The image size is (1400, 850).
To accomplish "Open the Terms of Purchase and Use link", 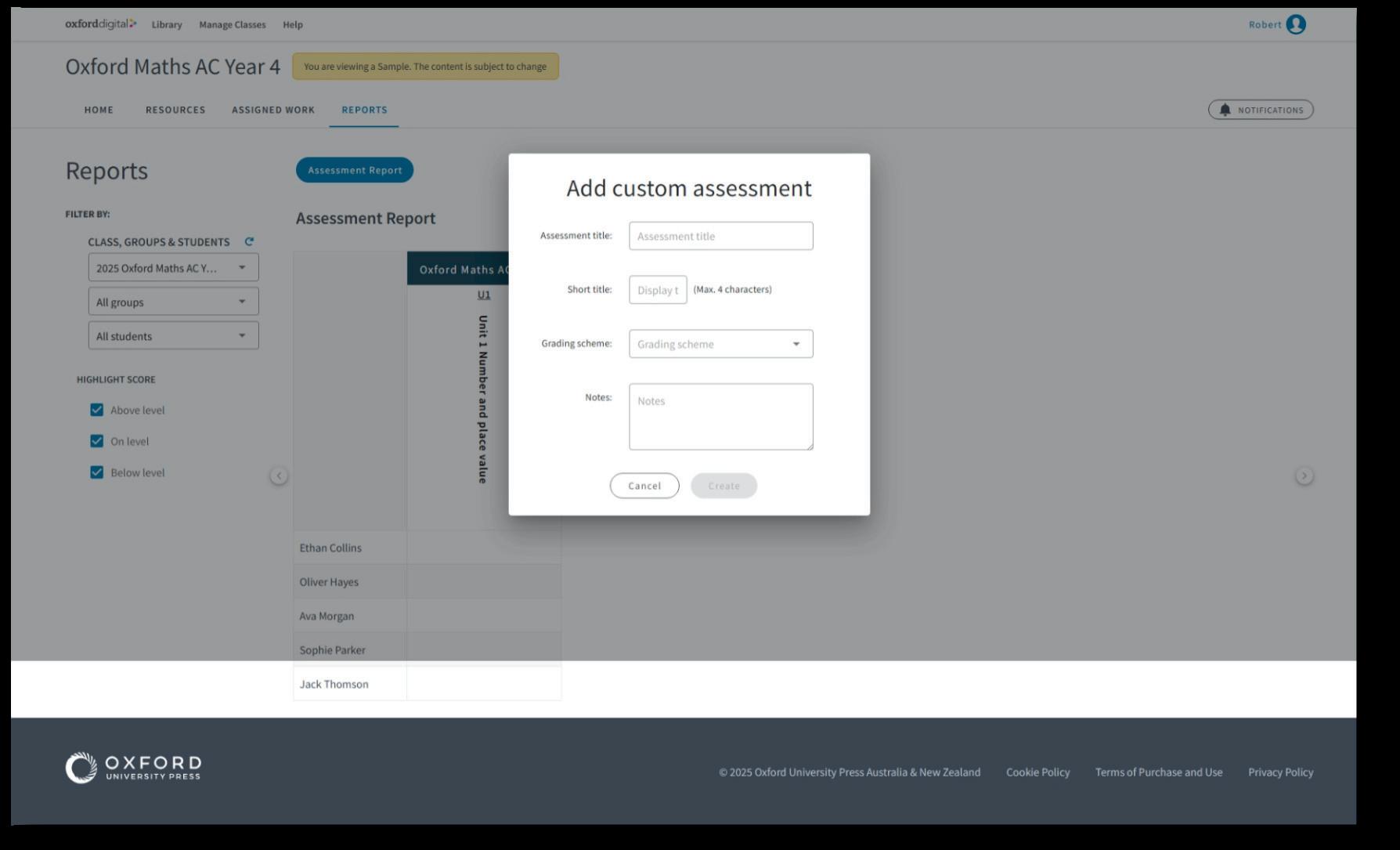I will click(x=1159, y=772).
